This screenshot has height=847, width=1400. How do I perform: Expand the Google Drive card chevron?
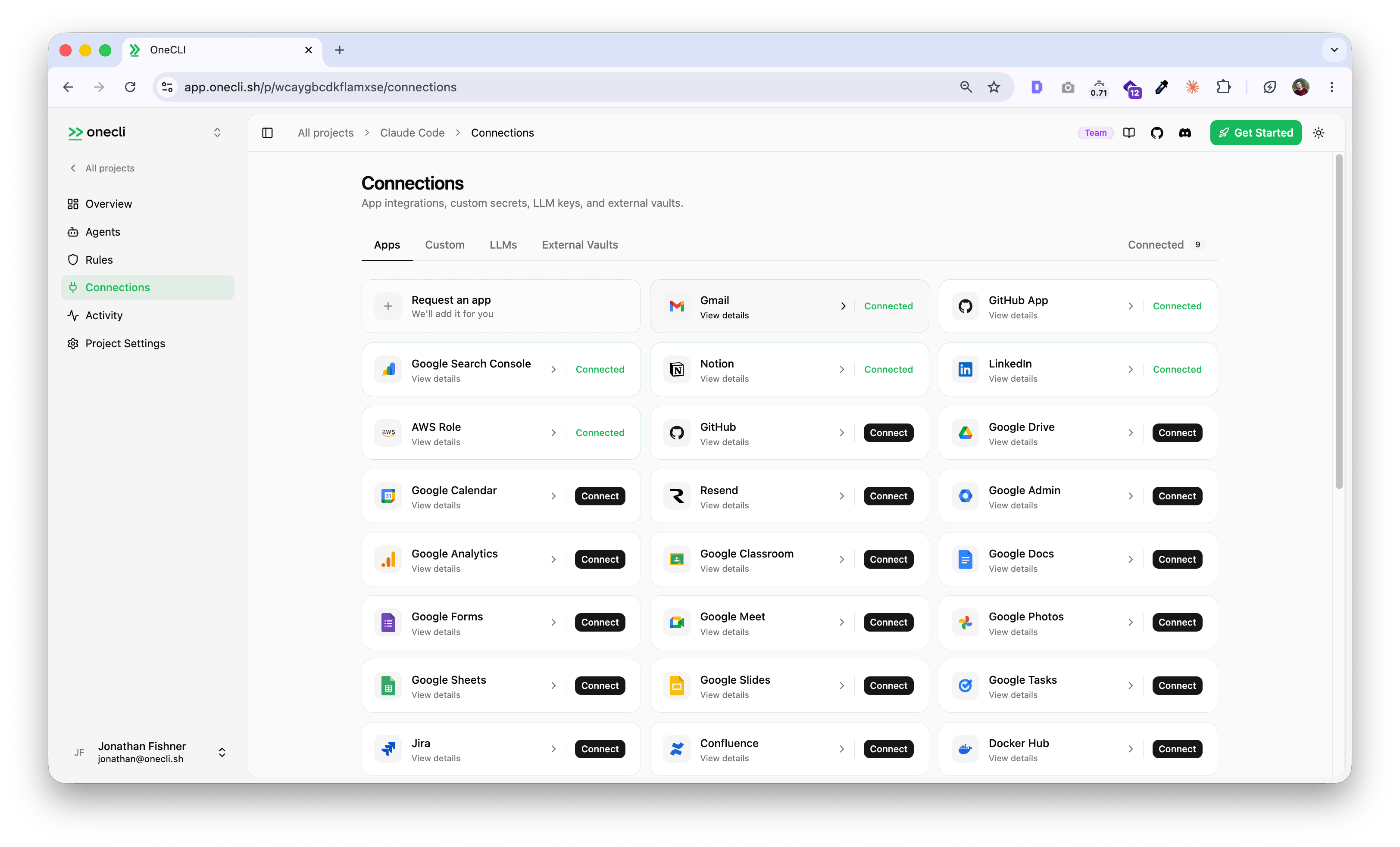[x=1131, y=433]
